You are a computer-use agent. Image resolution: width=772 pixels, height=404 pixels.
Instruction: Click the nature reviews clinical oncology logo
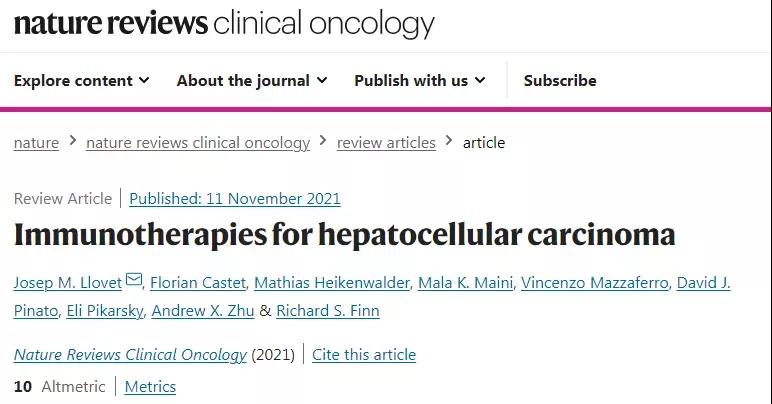(x=224, y=23)
